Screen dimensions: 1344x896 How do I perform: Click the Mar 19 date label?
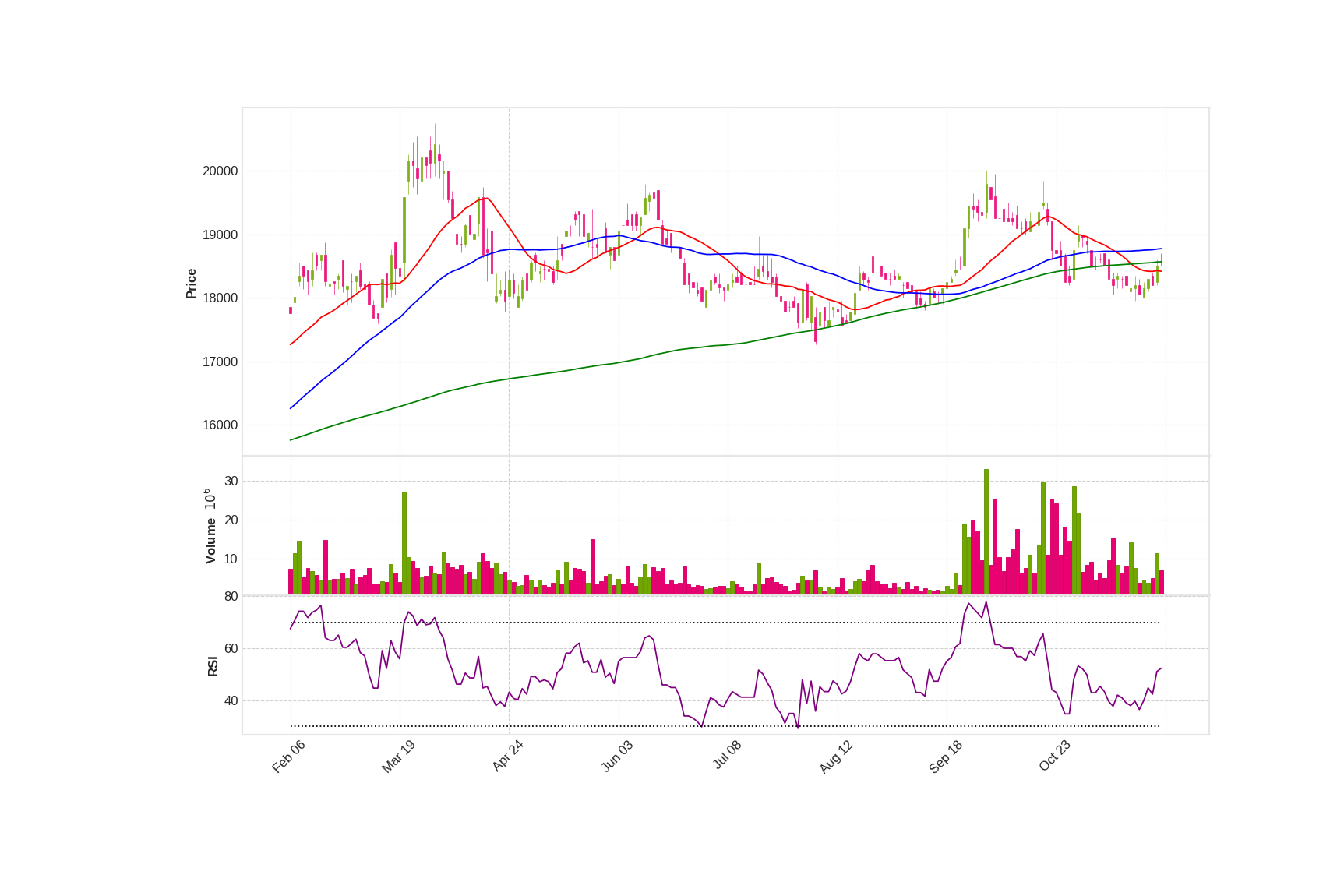click(398, 757)
